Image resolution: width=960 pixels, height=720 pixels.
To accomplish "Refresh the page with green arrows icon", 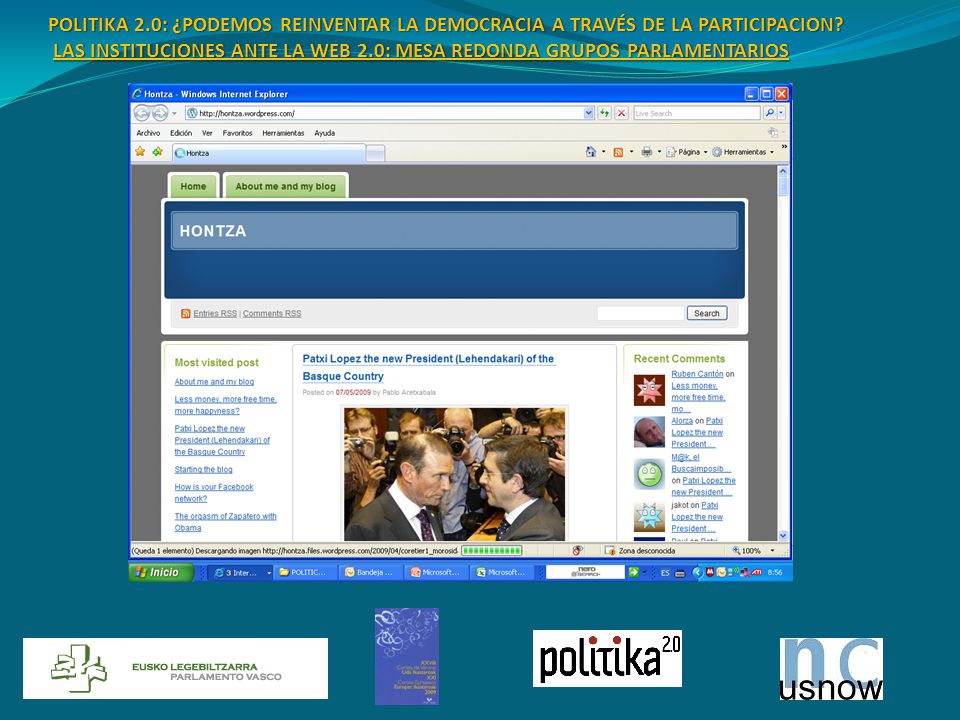I will (x=604, y=113).
